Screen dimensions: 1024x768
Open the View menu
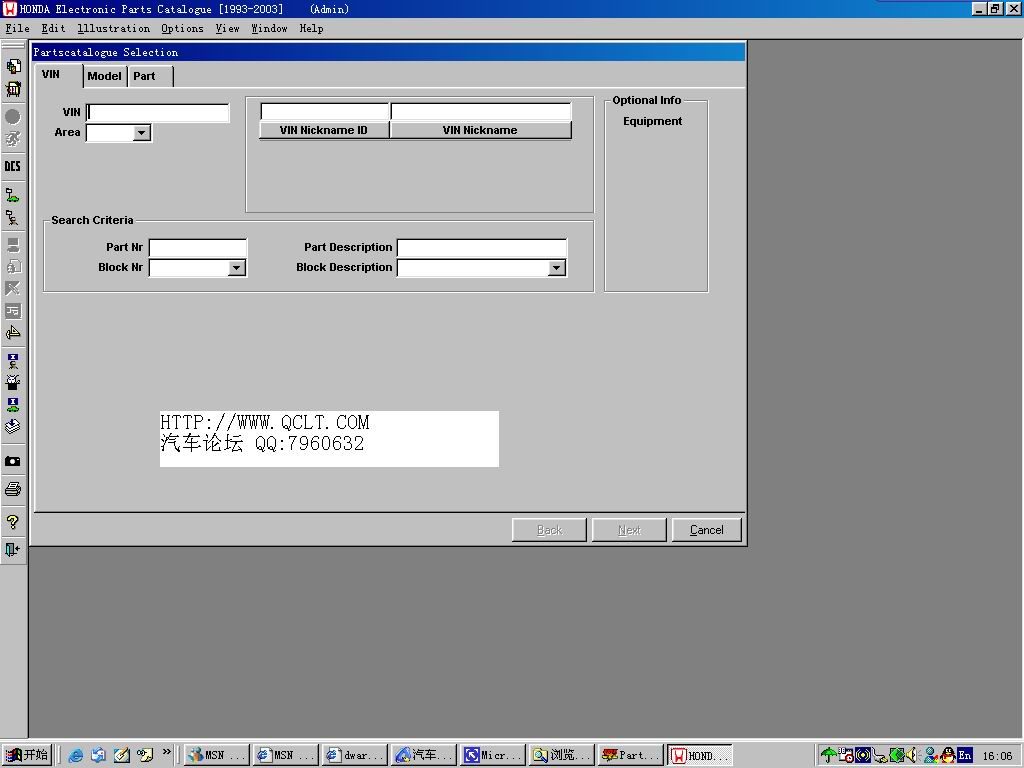coord(227,28)
